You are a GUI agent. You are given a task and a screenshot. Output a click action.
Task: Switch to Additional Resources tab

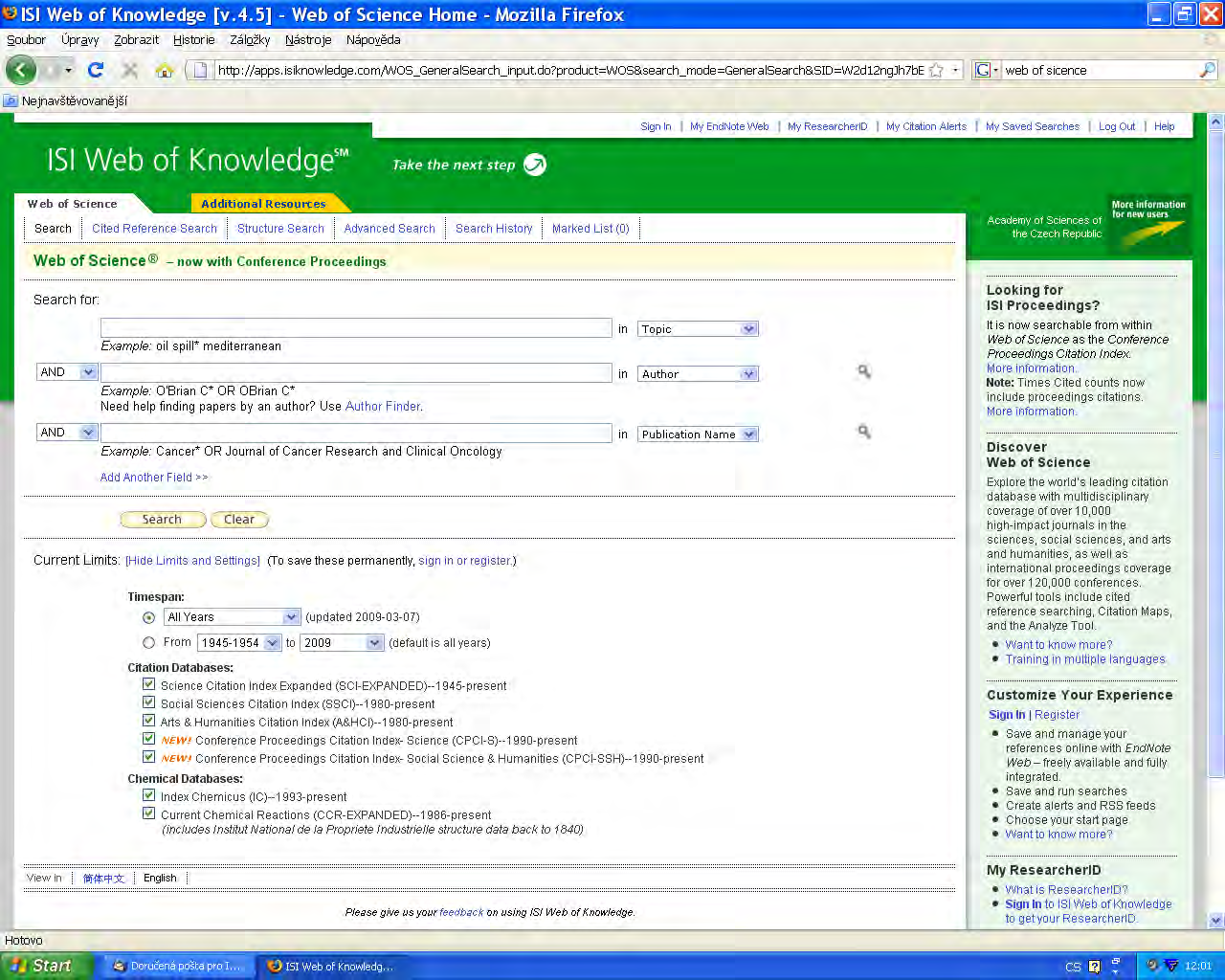(263, 204)
